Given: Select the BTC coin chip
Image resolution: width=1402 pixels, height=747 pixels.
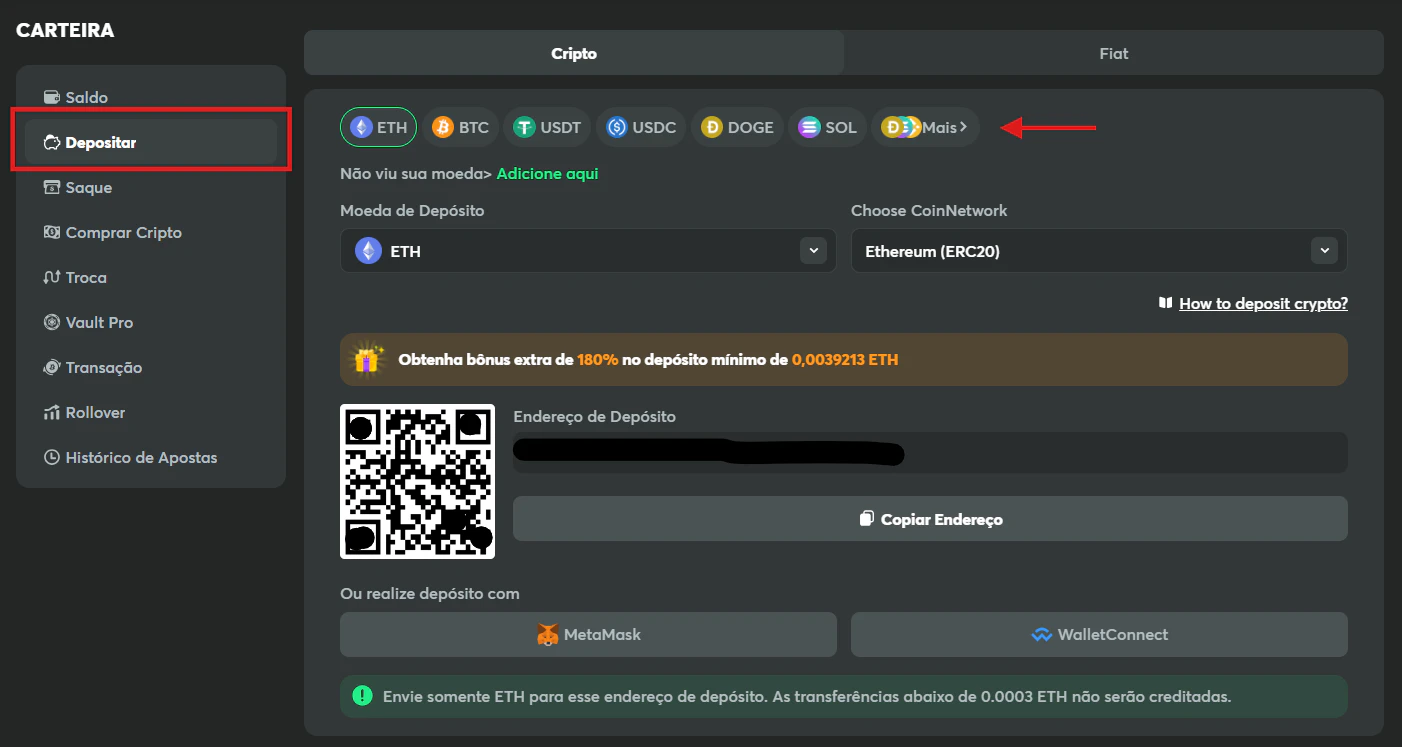Looking at the screenshot, I should (460, 127).
